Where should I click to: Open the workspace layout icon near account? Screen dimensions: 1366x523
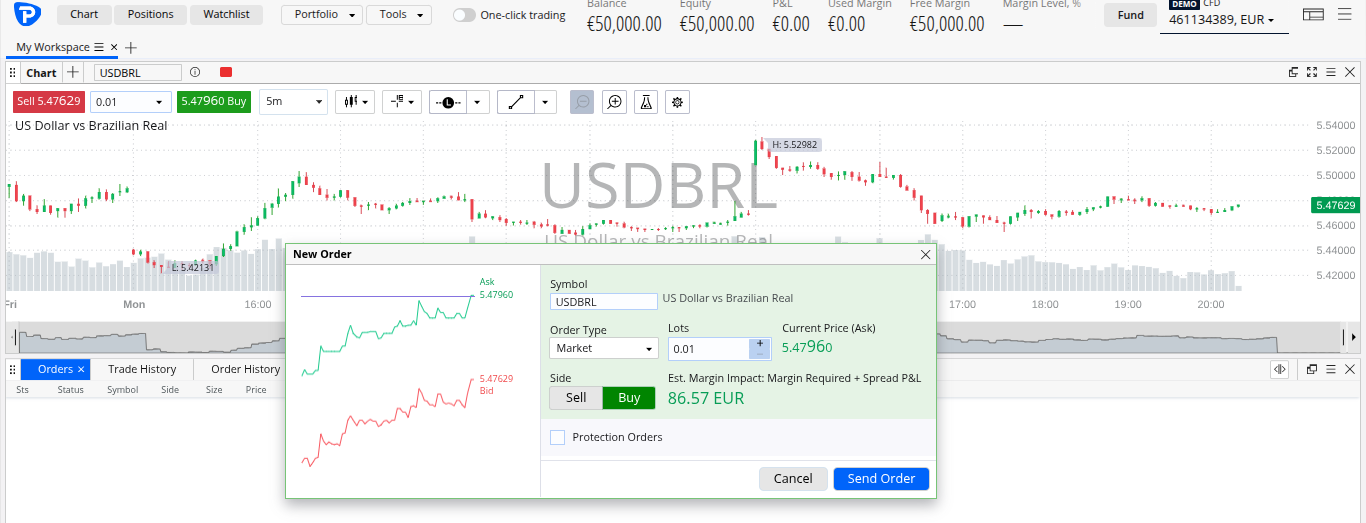coord(1314,14)
